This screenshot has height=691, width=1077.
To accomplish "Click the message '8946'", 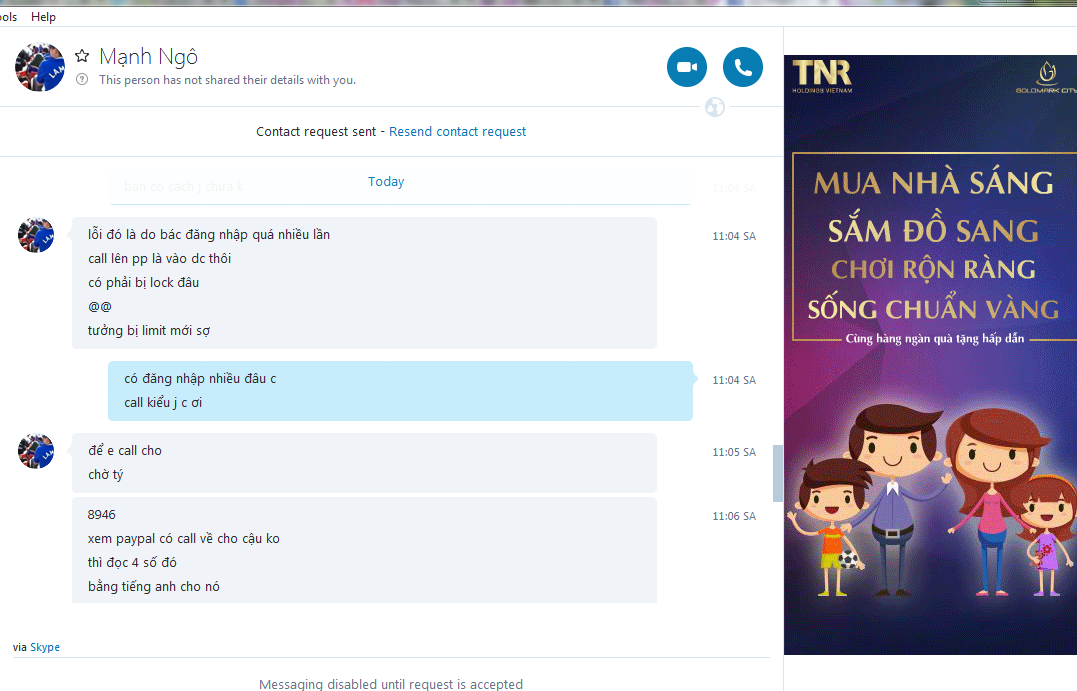I will (x=102, y=515).
